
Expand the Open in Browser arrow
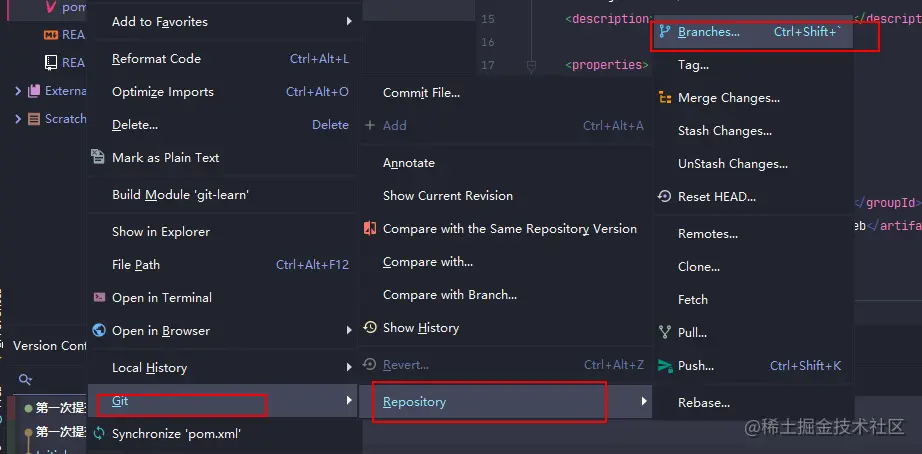pyautogui.click(x=349, y=331)
